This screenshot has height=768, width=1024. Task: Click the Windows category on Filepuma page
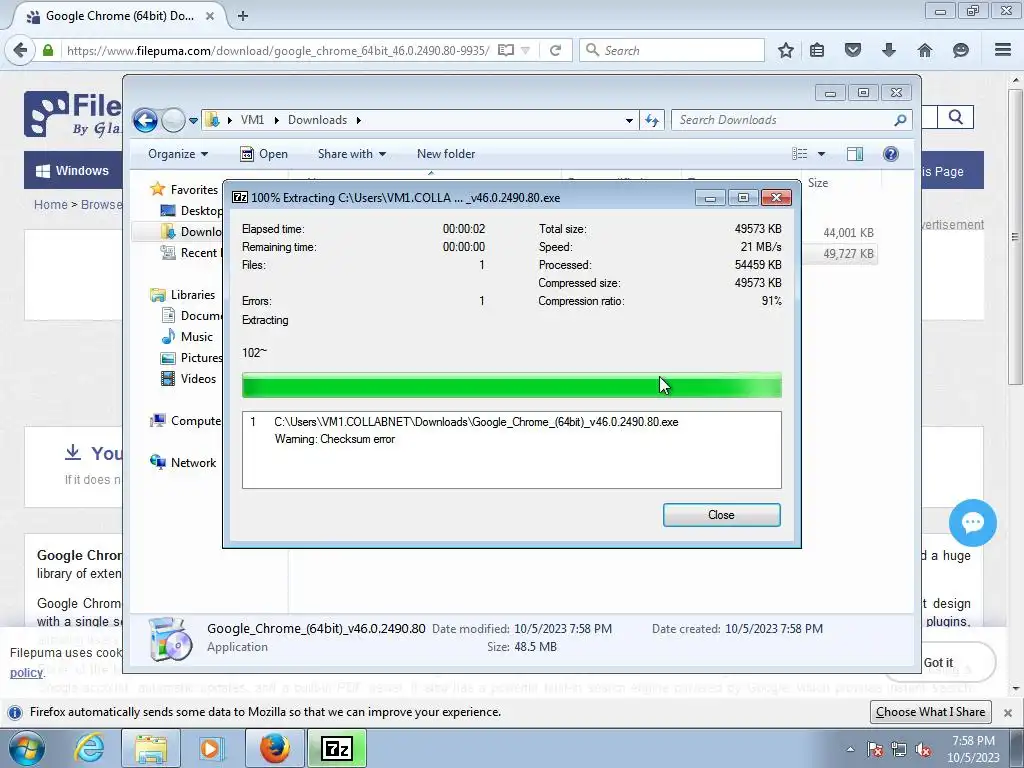72,170
